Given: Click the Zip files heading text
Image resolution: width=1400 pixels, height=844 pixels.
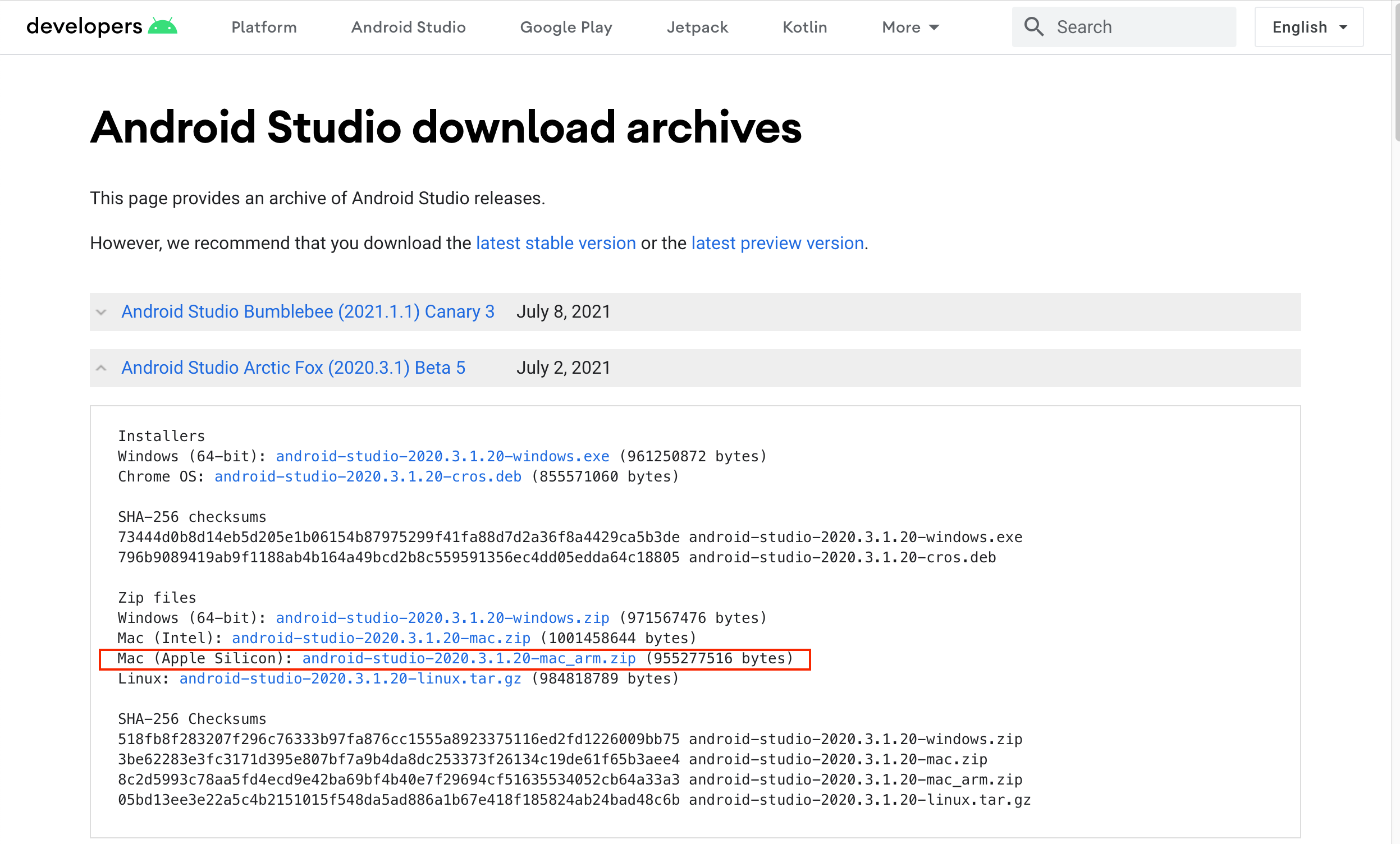Looking at the screenshot, I should click(x=157, y=598).
